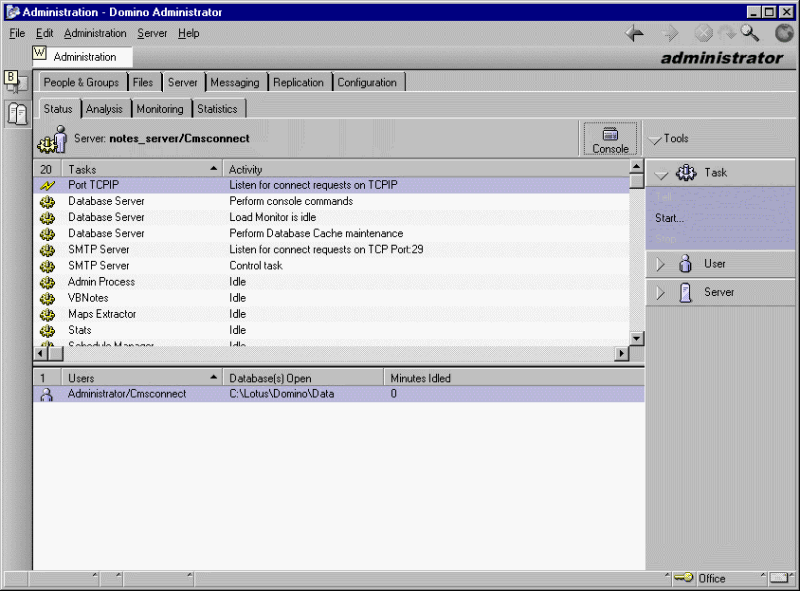Open the Edit menu
This screenshot has width=800, height=591.
(x=44, y=34)
